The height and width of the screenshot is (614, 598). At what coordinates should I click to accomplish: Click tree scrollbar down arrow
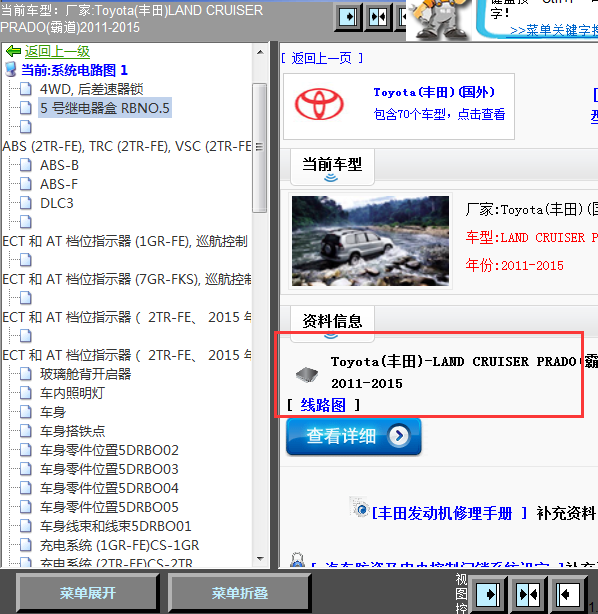tap(260, 559)
